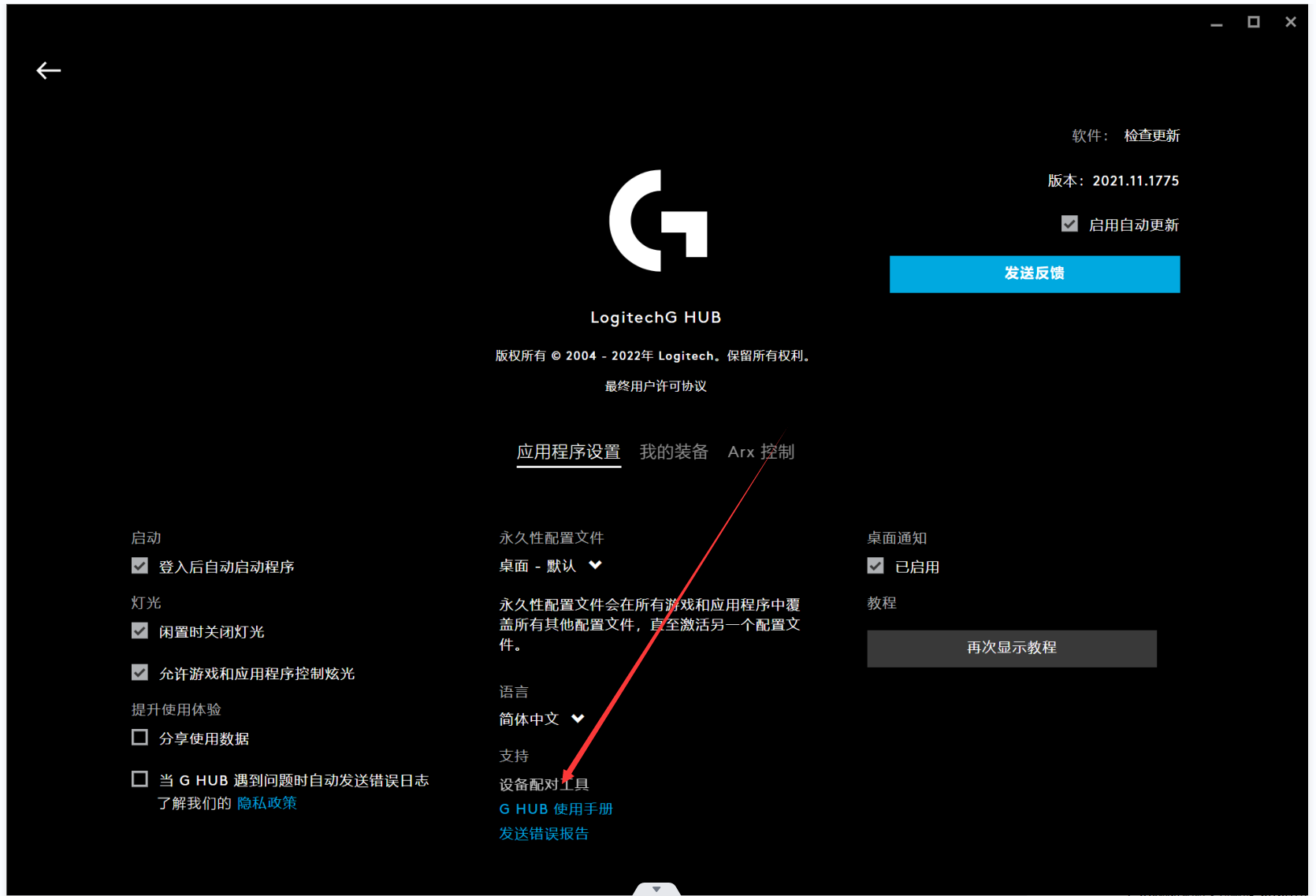Click the Logitech G logo
This screenshot has width=1316, height=896.
(658, 221)
